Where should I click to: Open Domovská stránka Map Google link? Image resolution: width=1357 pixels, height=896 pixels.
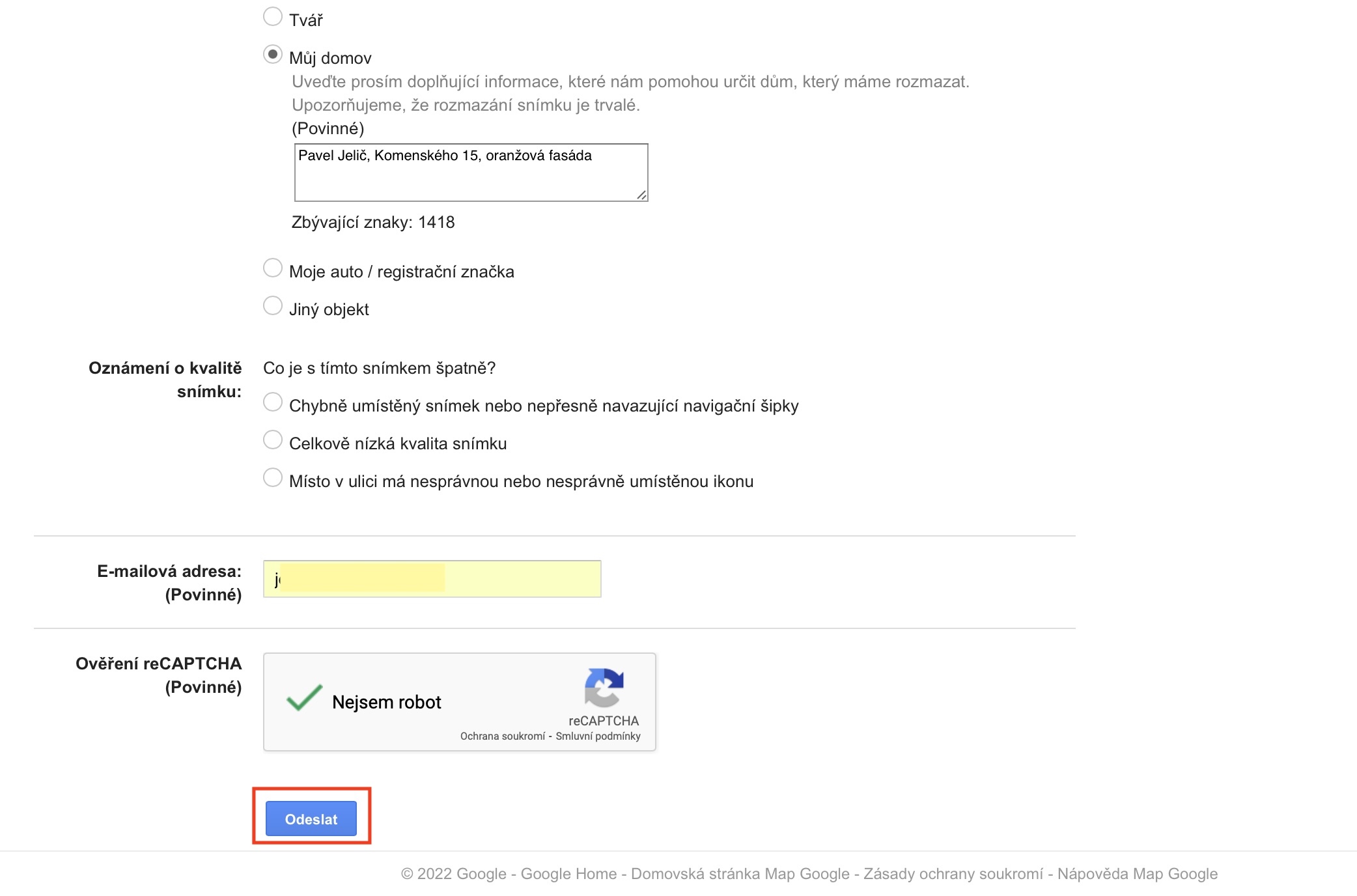pos(740,874)
